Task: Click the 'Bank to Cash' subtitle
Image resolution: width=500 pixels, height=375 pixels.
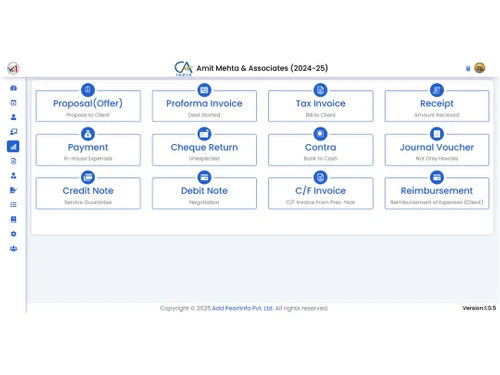Action: tap(321, 159)
